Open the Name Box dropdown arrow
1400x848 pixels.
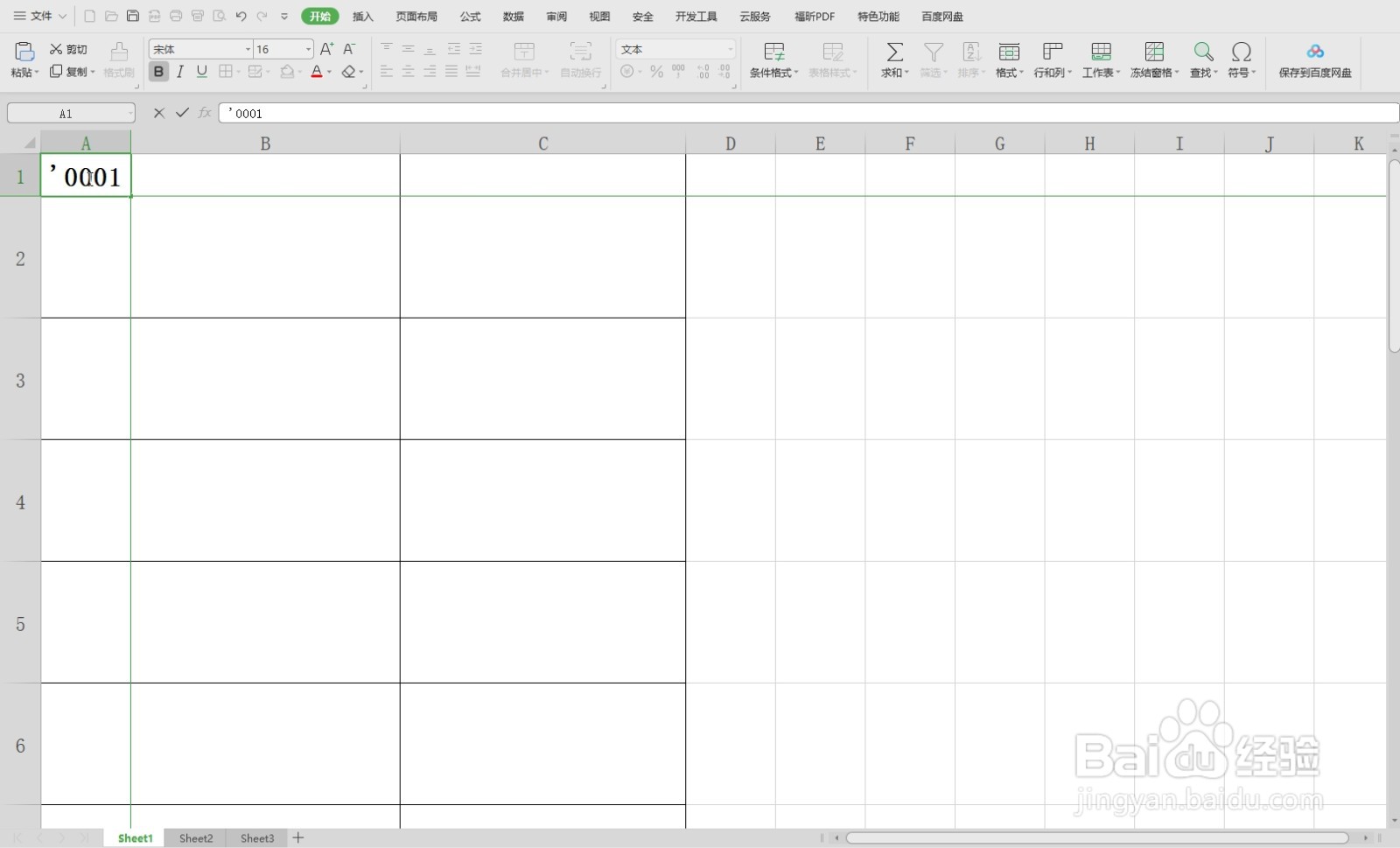[x=130, y=113]
